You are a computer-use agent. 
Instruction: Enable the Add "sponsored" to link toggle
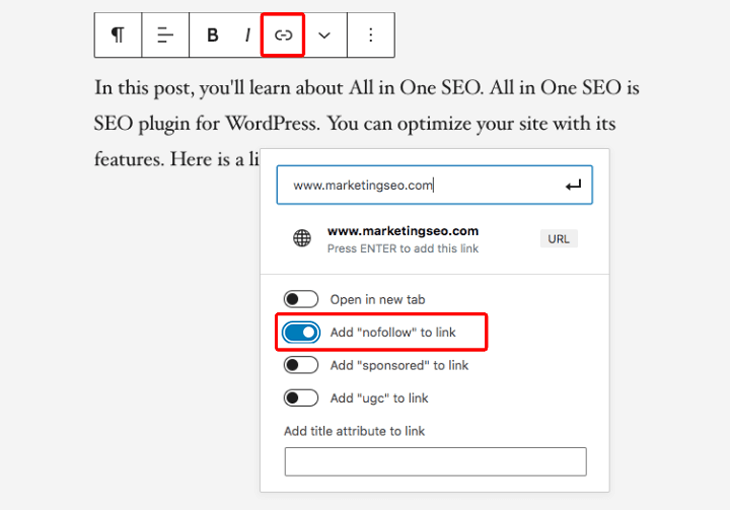pos(301,365)
